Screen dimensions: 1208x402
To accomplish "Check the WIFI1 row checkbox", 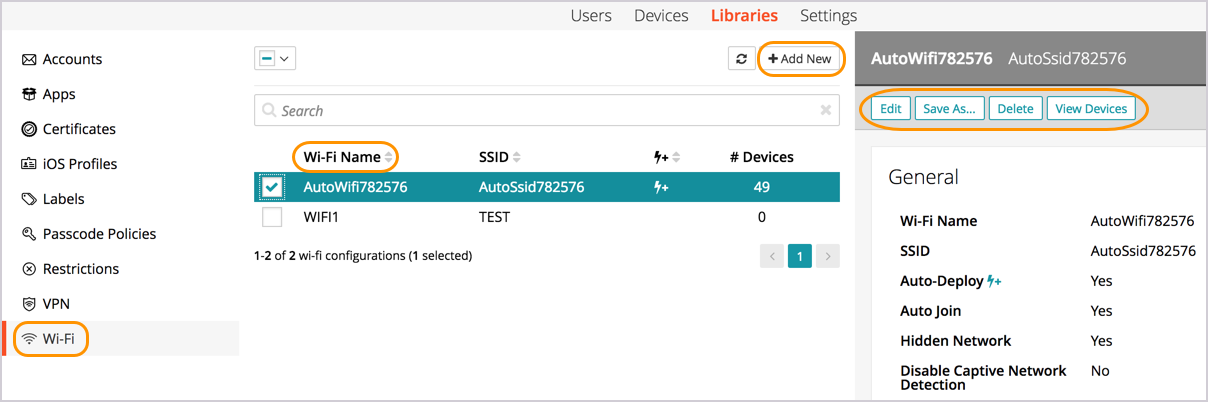I will pyautogui.click(x=272, y=217).
